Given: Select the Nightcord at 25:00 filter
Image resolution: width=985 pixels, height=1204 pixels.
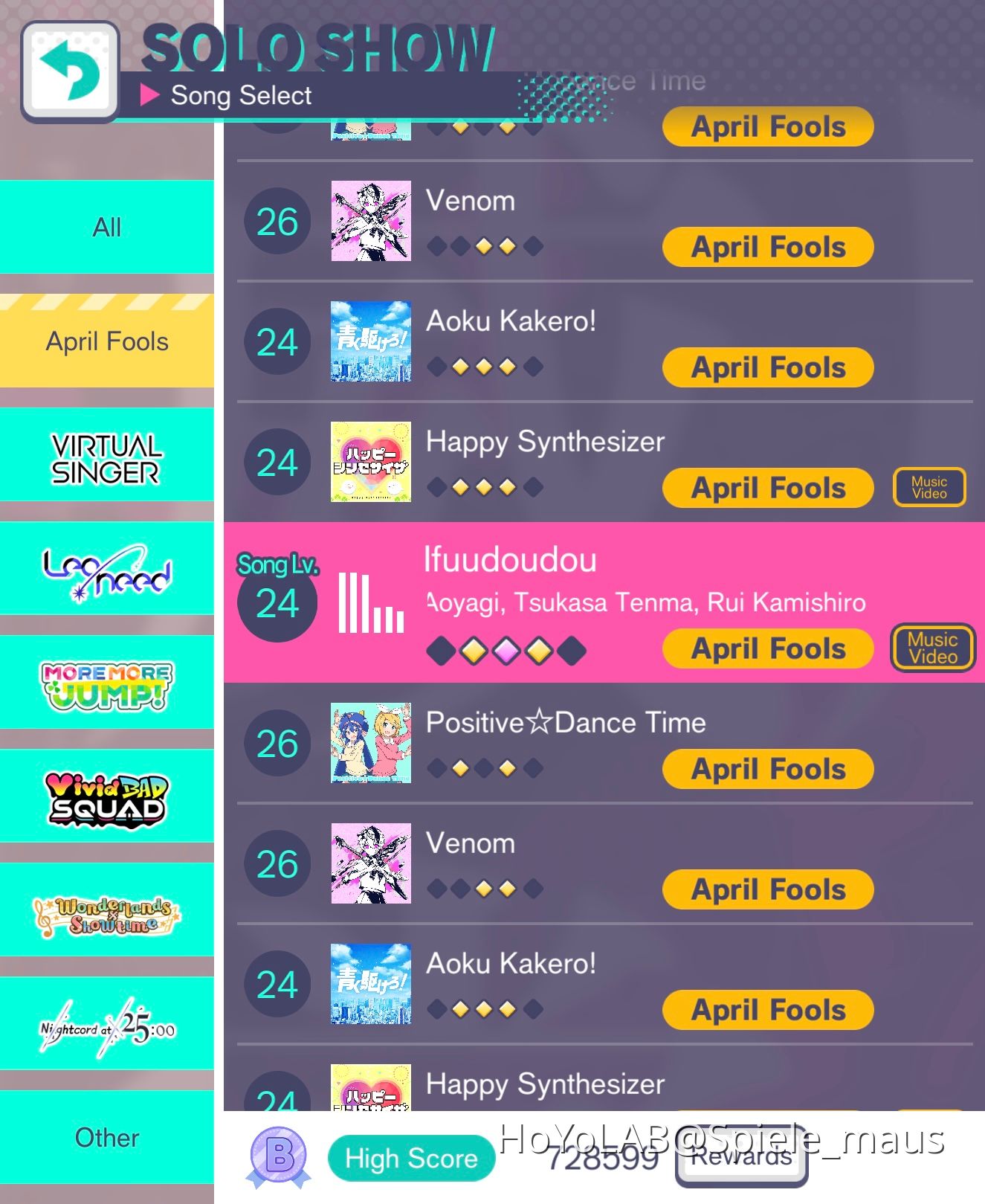Looking at the screenshot, I should click(107, 1024).
